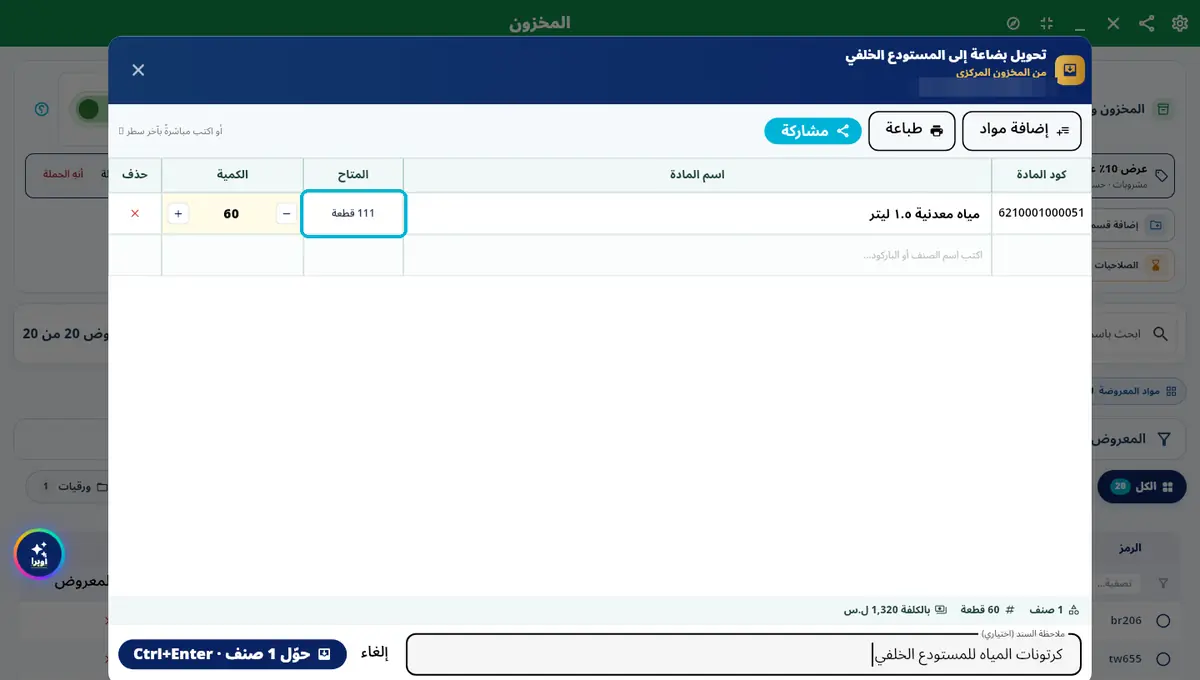Viewport: 1200px width, 680px height.
Task: Click the طباعة print button
Action: pyautogui.click(x=912, y=131)
